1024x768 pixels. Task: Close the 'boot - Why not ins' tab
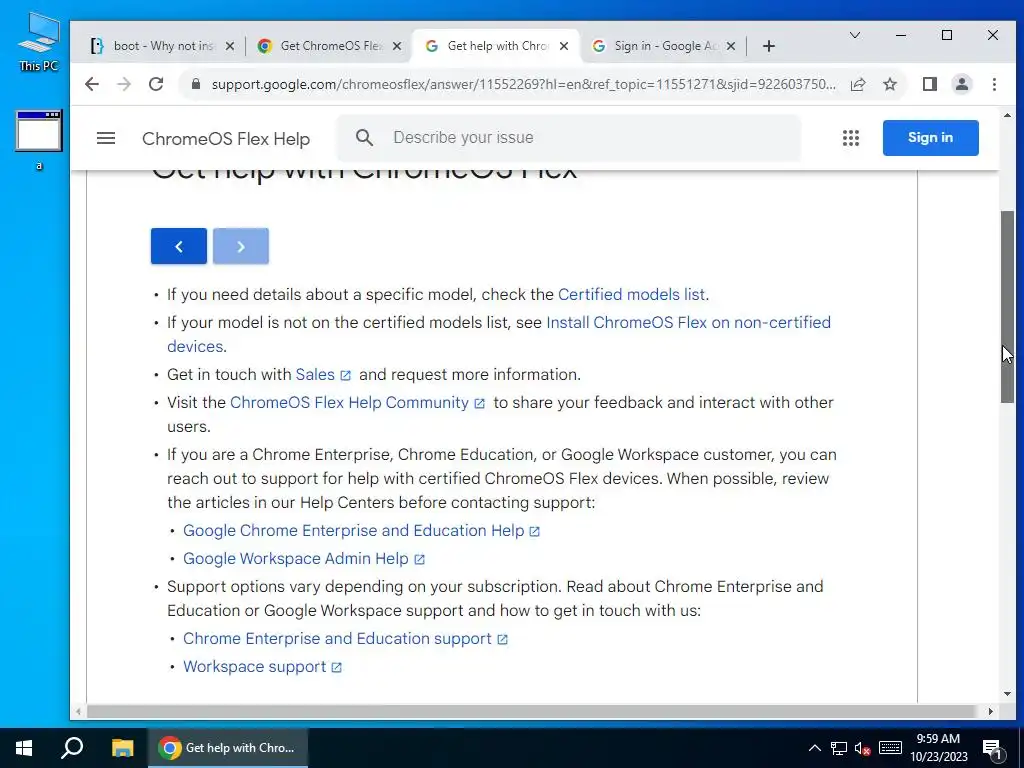click(x=230, y=46)
